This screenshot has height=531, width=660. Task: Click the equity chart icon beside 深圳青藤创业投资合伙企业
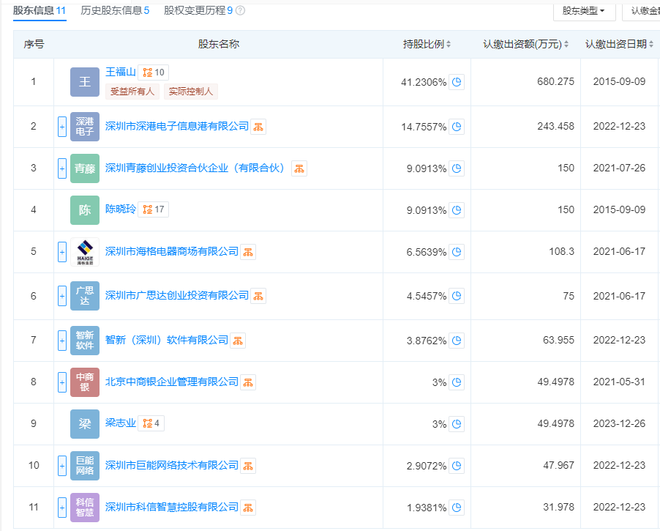299,168
